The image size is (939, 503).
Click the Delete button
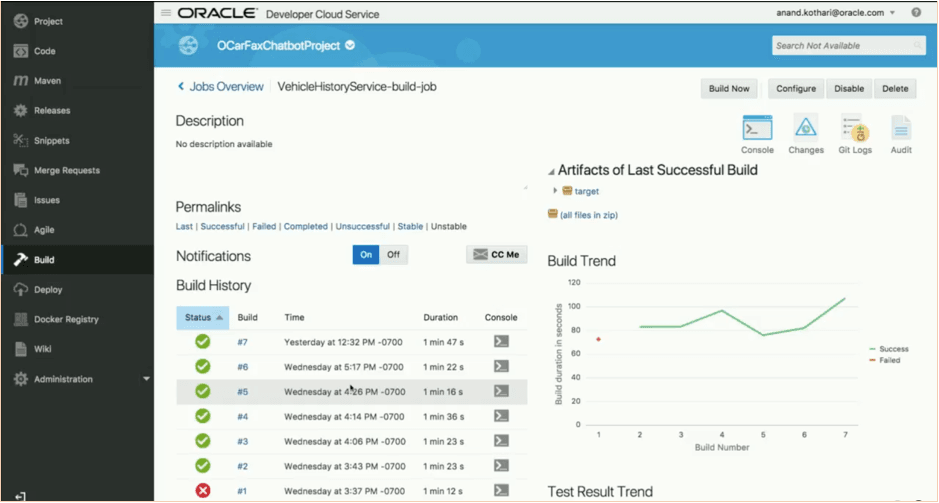pyautogui.click(x=895, y=89)
